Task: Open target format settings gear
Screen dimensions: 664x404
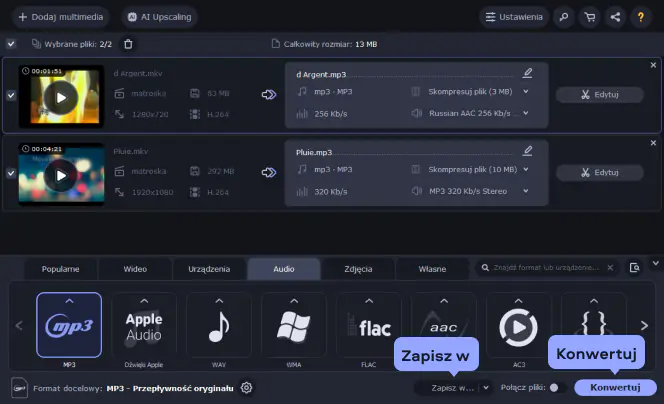Action: (x=246, y=387)
